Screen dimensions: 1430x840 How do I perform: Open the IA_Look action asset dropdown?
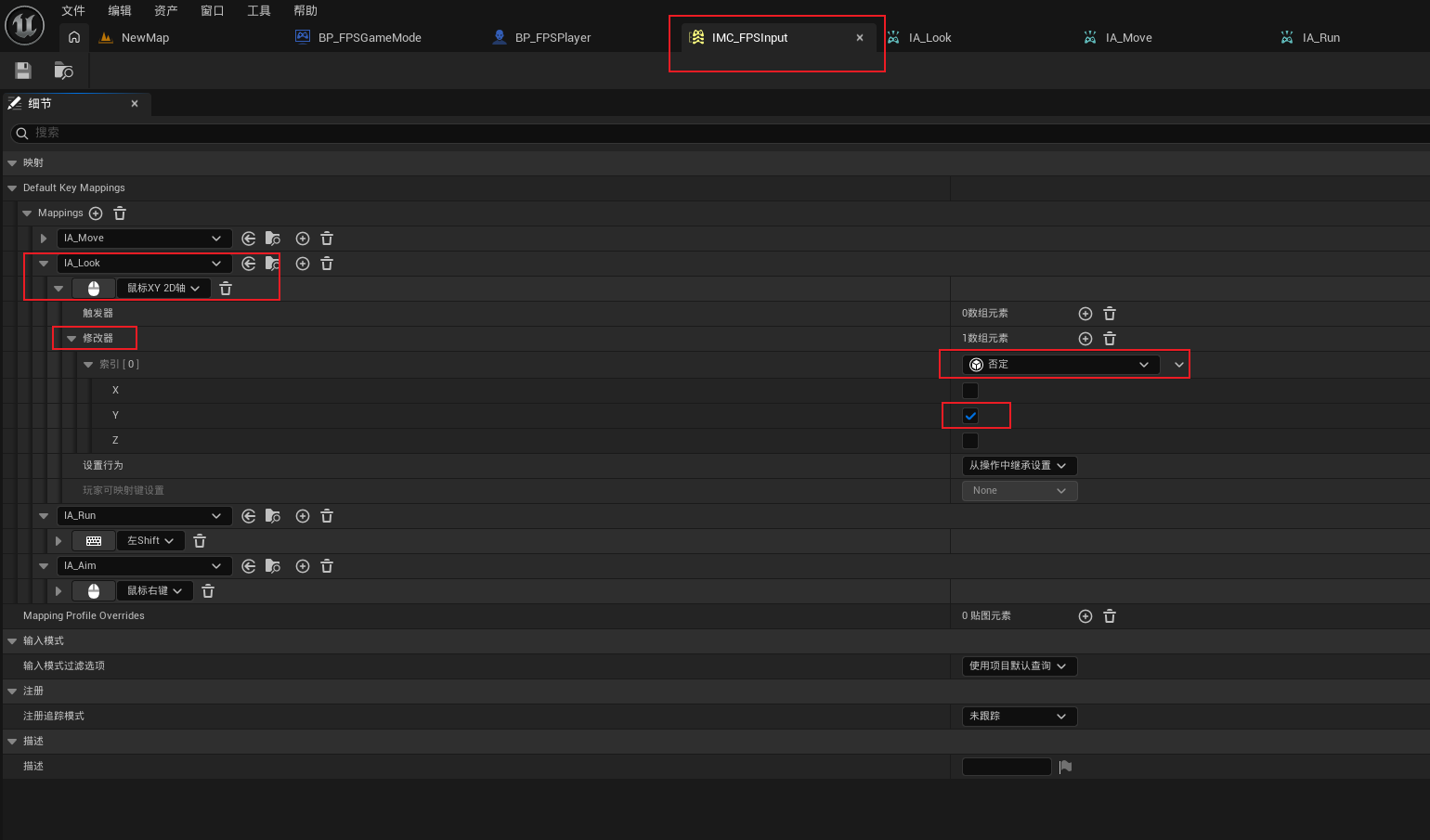click(144, 264)
